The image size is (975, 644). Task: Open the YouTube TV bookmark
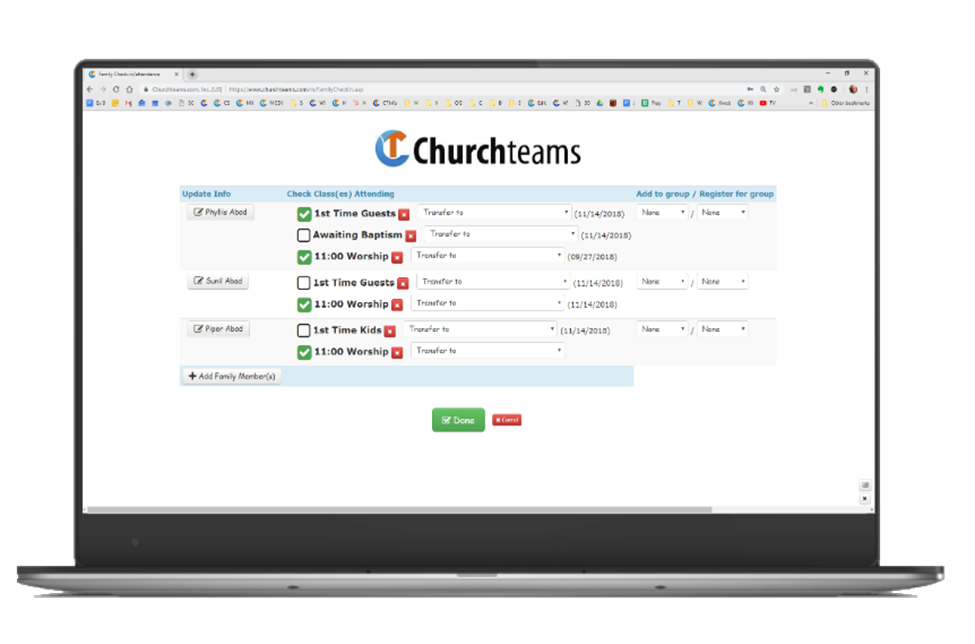click(x=767, y=103)
